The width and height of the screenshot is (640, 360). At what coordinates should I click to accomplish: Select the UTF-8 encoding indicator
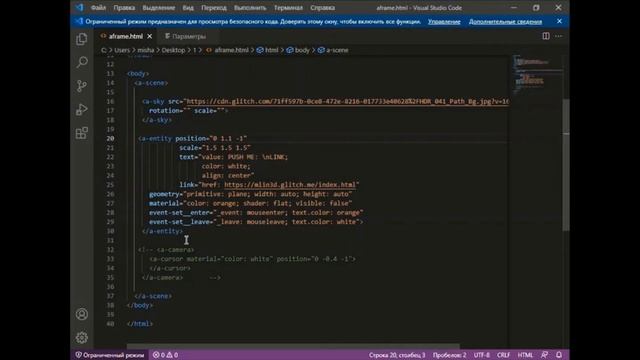coord(482,355)
